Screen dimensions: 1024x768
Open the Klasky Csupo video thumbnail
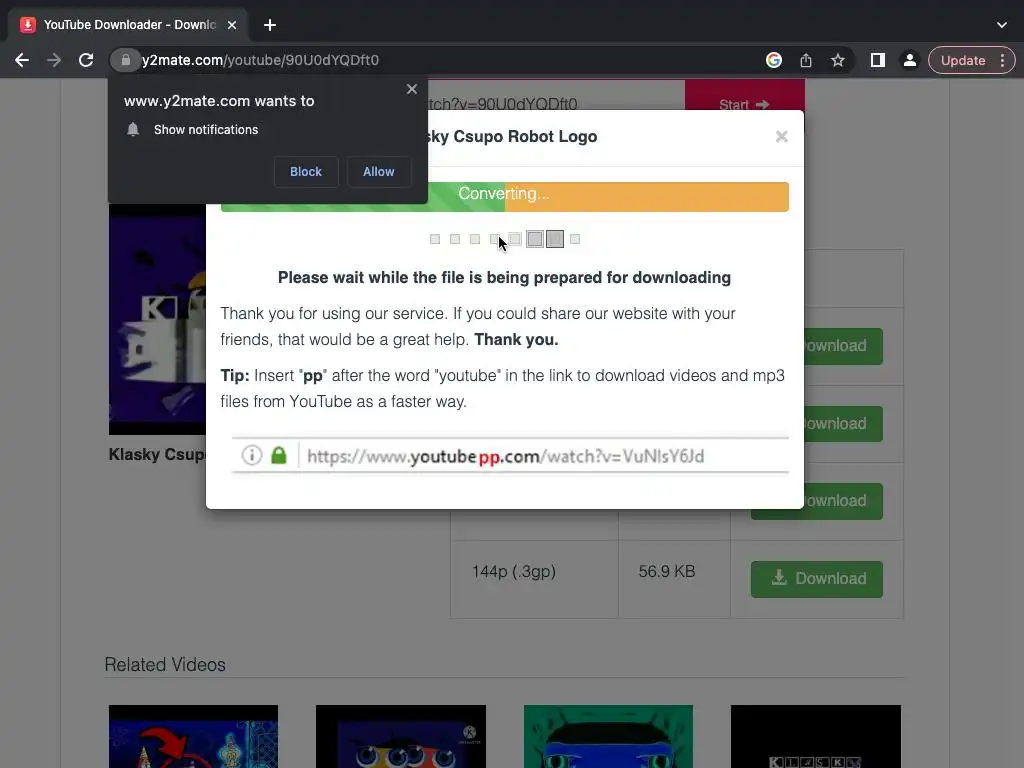pos(157,319)
